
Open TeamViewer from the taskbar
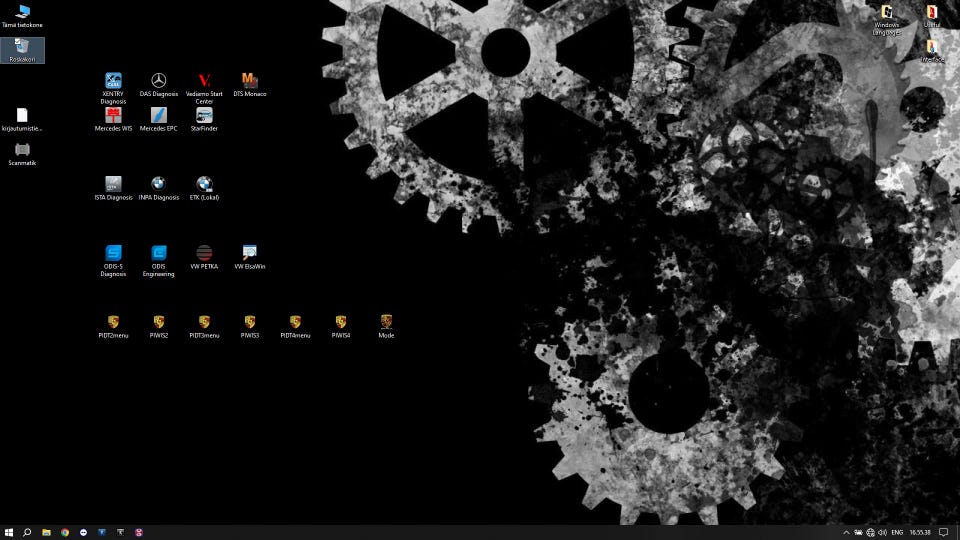[83, 532]
